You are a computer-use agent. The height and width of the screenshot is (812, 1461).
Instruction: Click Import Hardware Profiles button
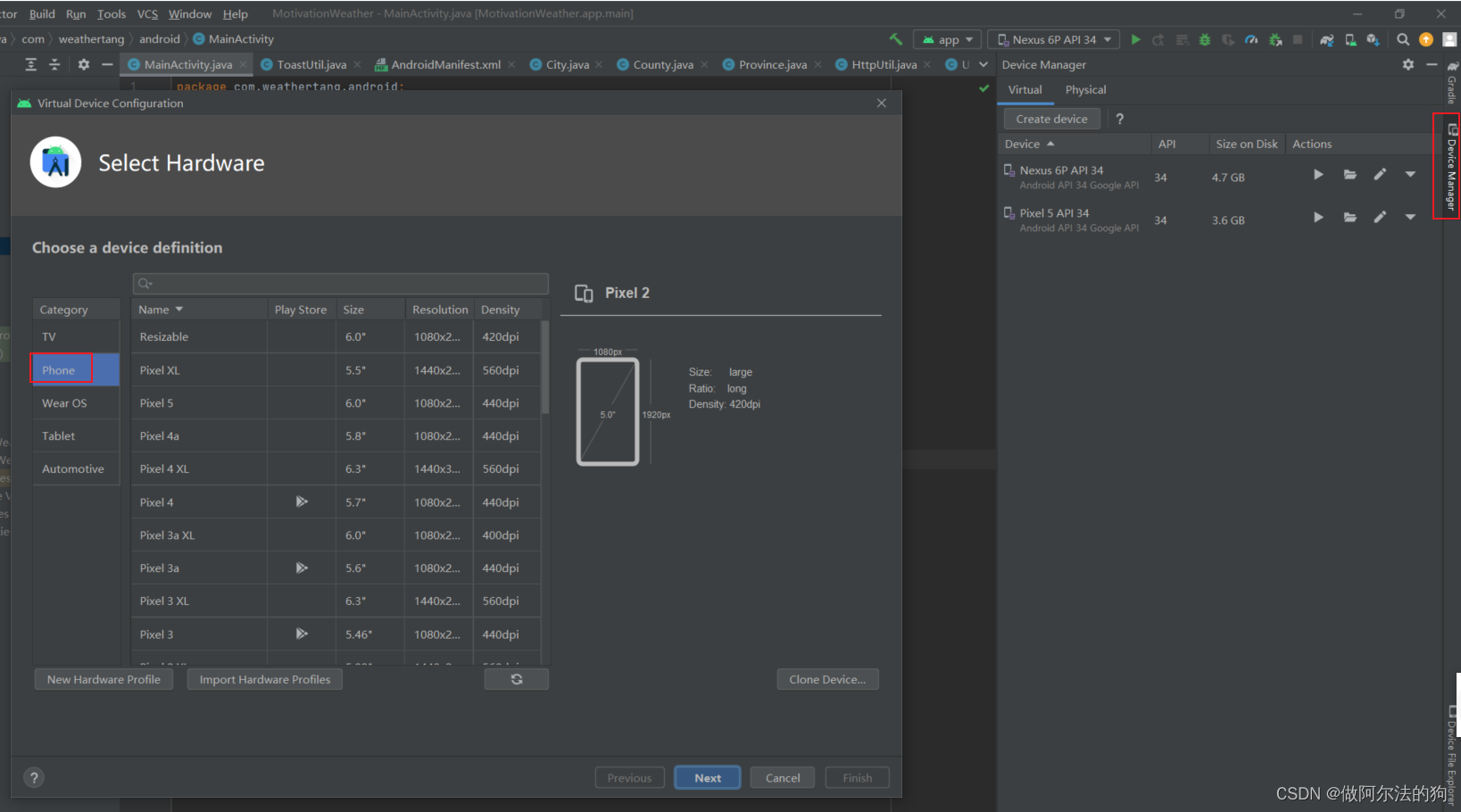265,679
